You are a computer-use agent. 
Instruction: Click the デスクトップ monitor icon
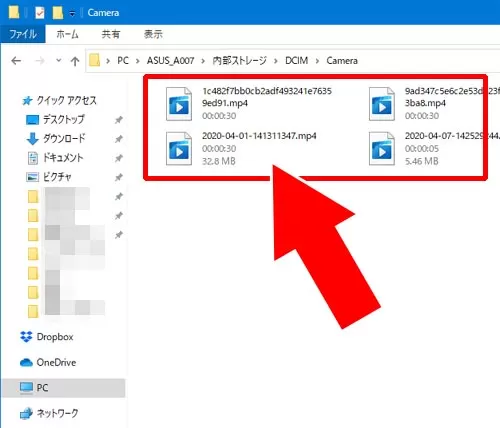[x=32, y=120]
